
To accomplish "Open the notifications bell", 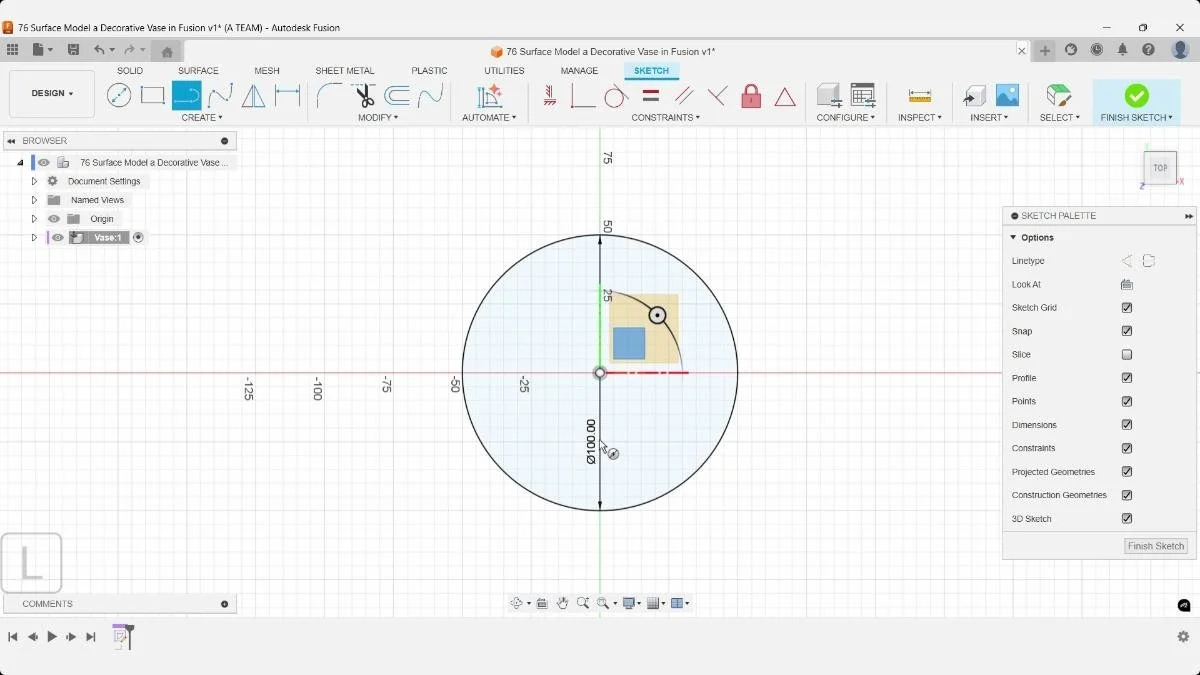I will (x=1123, y=50).
